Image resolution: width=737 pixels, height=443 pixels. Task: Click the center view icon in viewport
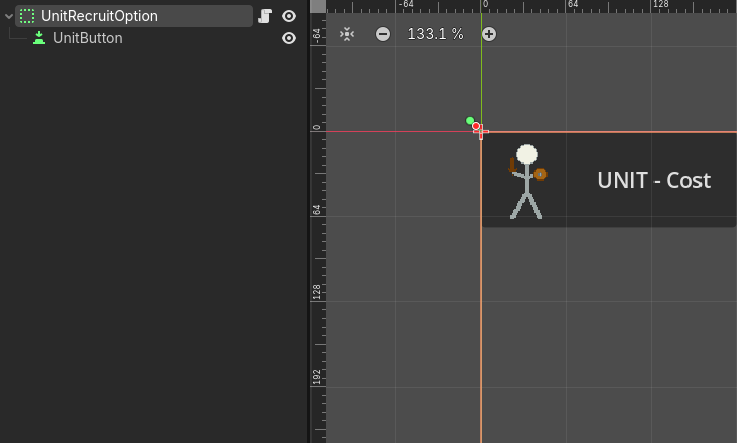coord(347,34)
